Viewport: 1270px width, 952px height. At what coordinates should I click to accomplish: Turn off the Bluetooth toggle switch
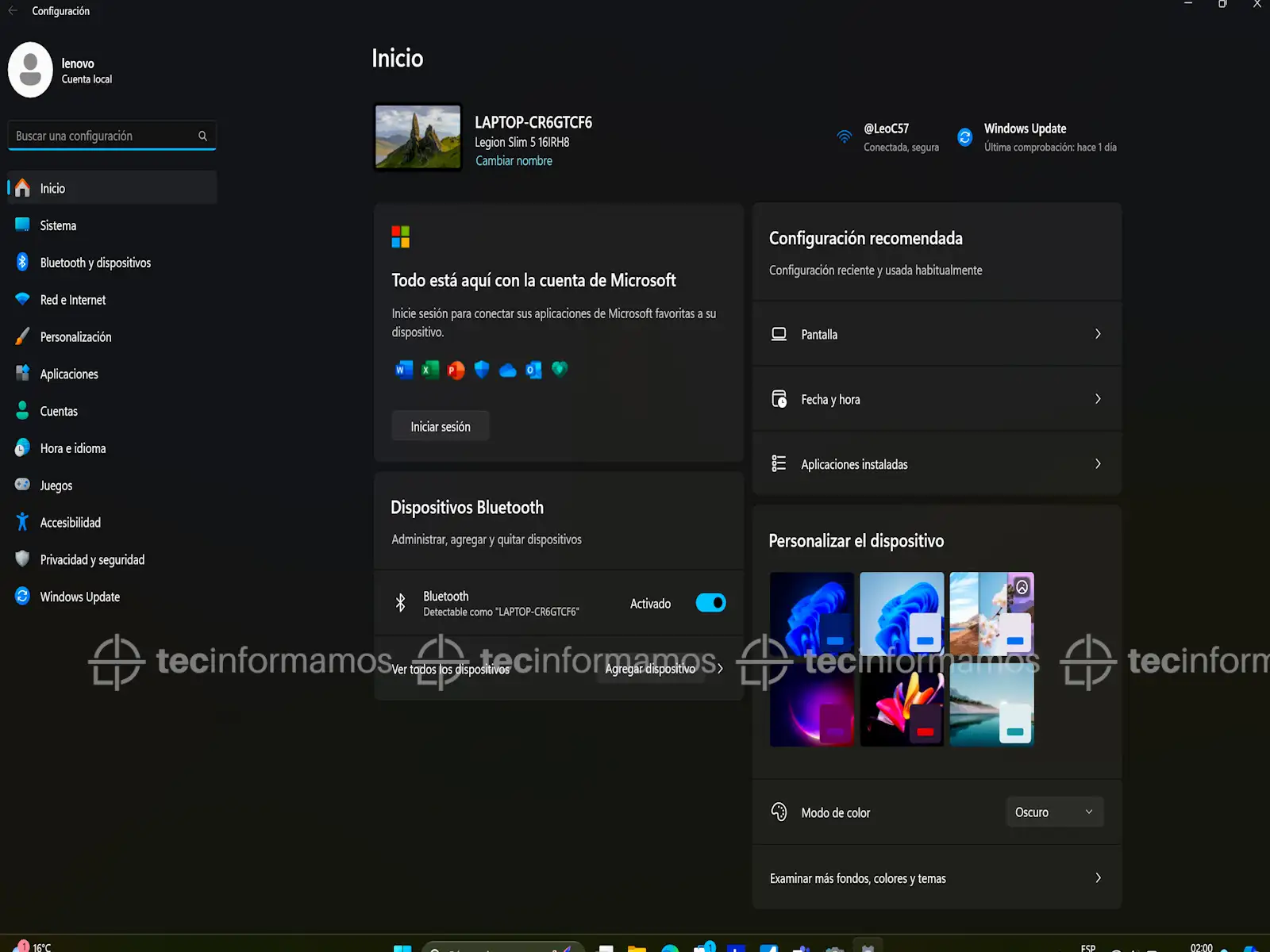click(x=710, y=603)
